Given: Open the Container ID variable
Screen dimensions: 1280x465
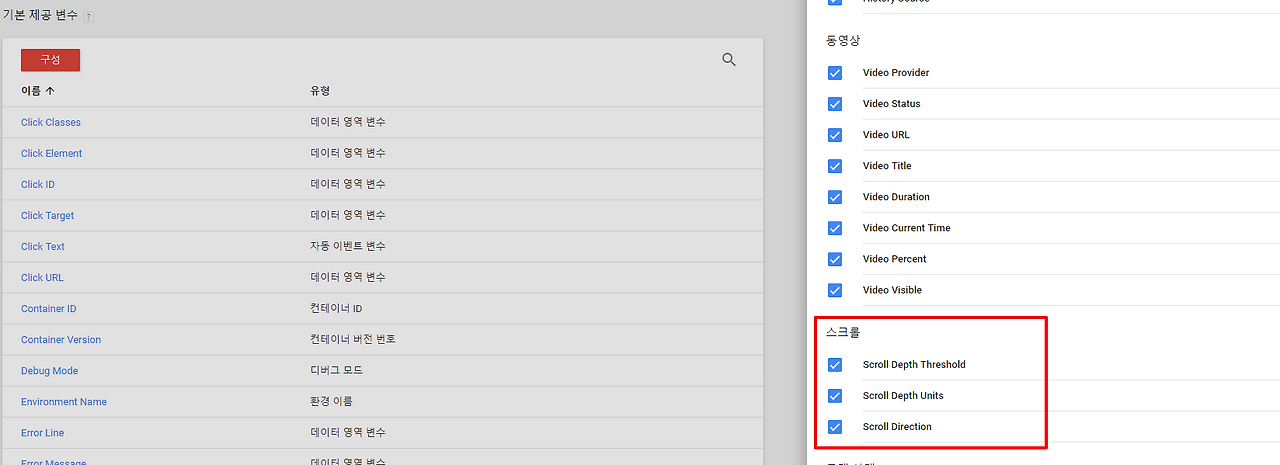Looking at the screenshot, I should [x=49, y=308].
